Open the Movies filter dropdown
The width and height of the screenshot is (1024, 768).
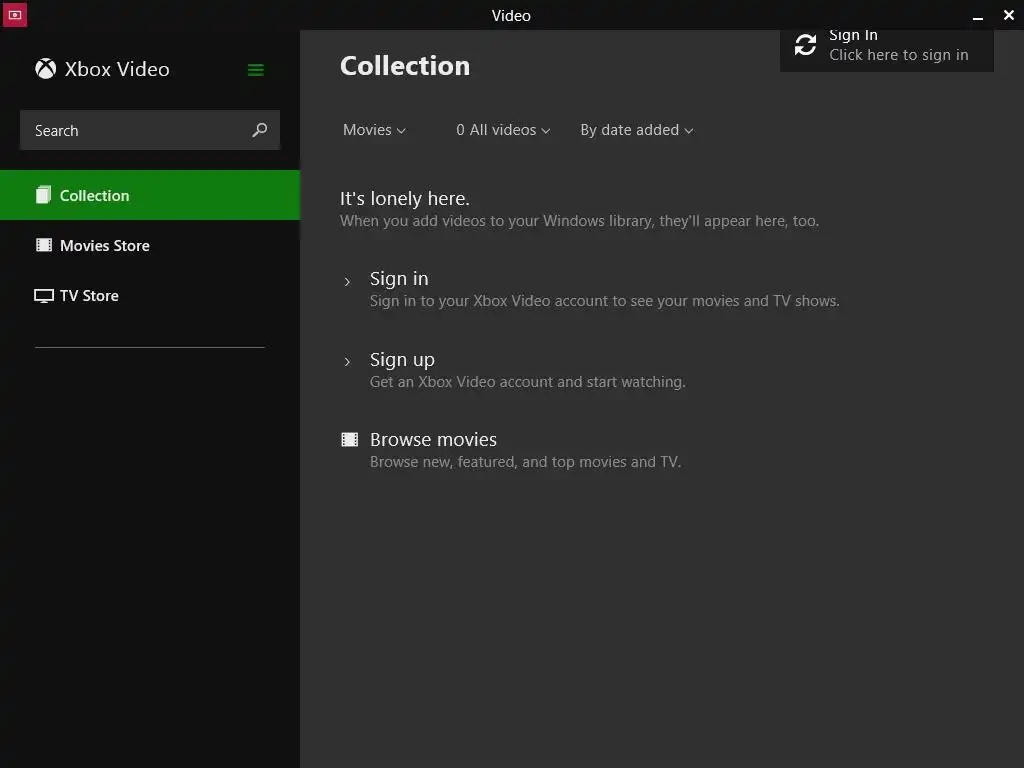point(374,130)
